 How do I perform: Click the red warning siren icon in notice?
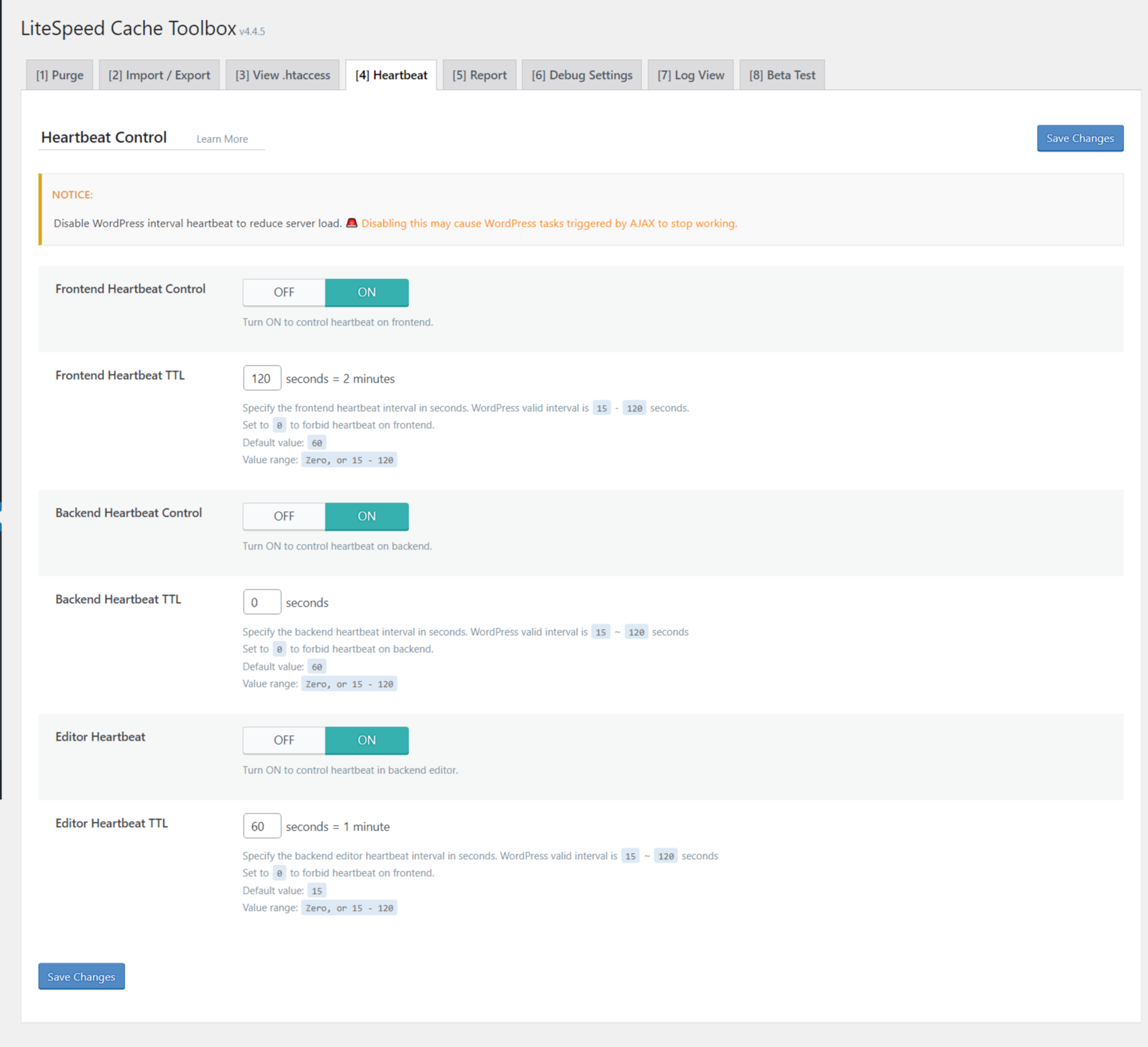(351, 223)
